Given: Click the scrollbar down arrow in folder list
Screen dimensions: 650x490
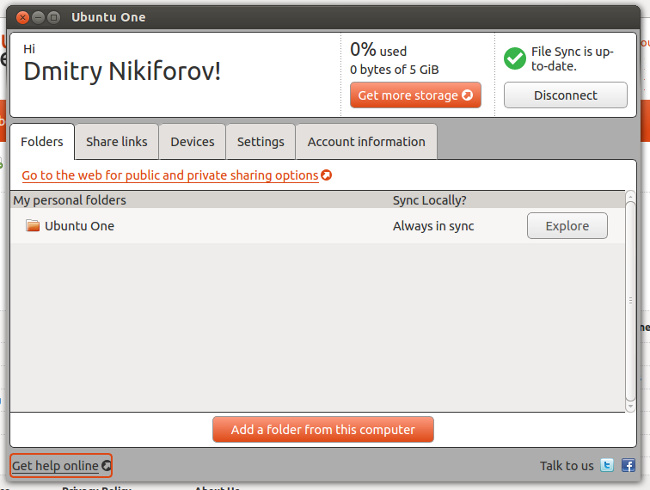Looking at the screenshot, I should pos(630,407).
